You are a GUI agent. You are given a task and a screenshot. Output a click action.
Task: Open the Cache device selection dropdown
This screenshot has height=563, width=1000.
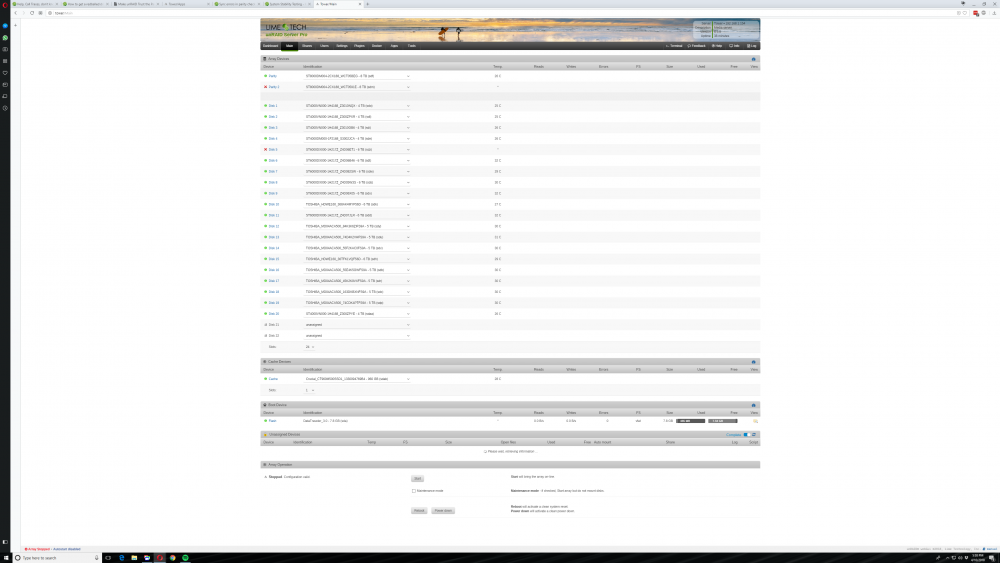[357, 379]
